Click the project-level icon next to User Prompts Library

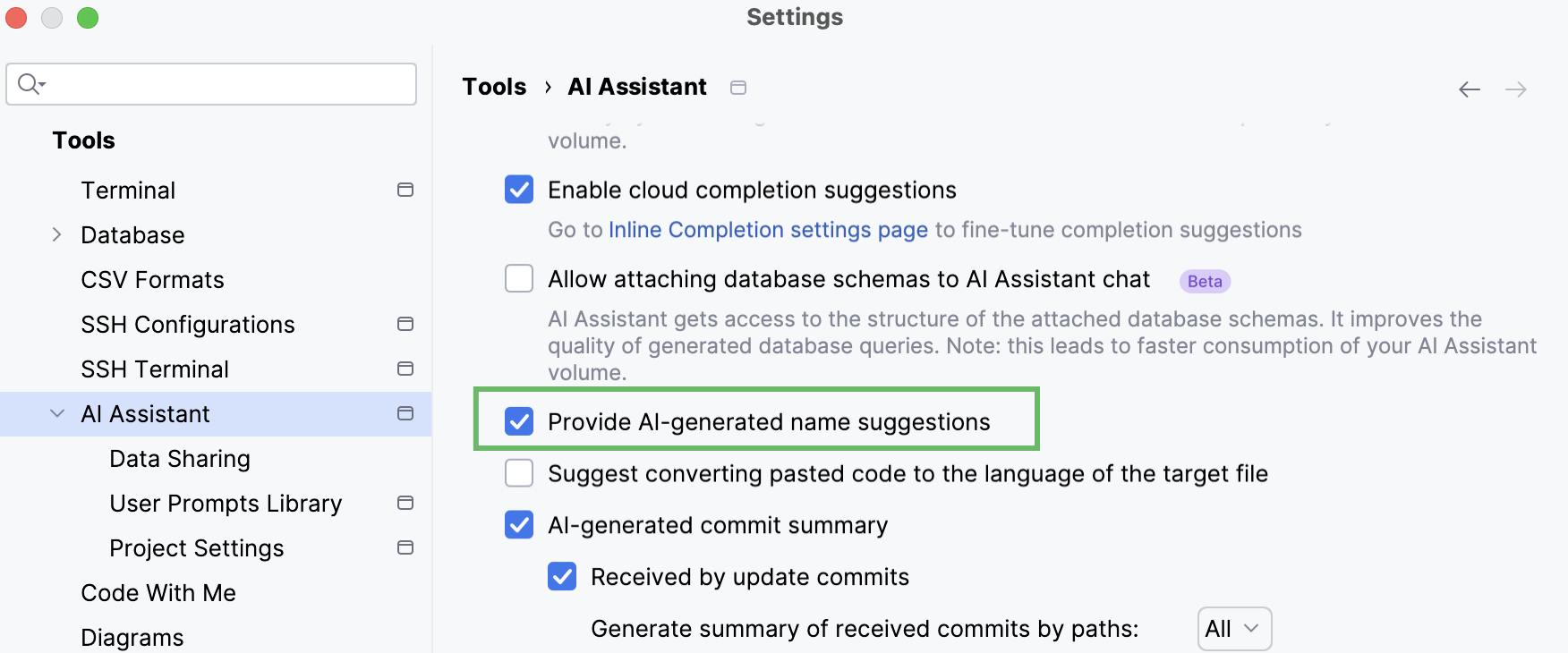[405, 503]
